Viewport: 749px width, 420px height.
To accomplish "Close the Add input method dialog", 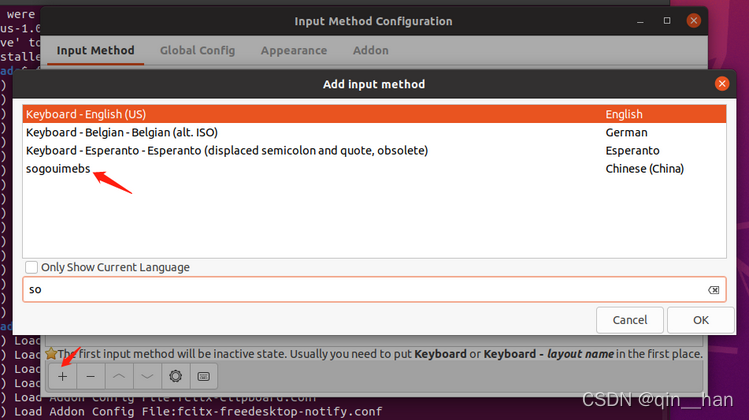I will (x=722, y=84).
